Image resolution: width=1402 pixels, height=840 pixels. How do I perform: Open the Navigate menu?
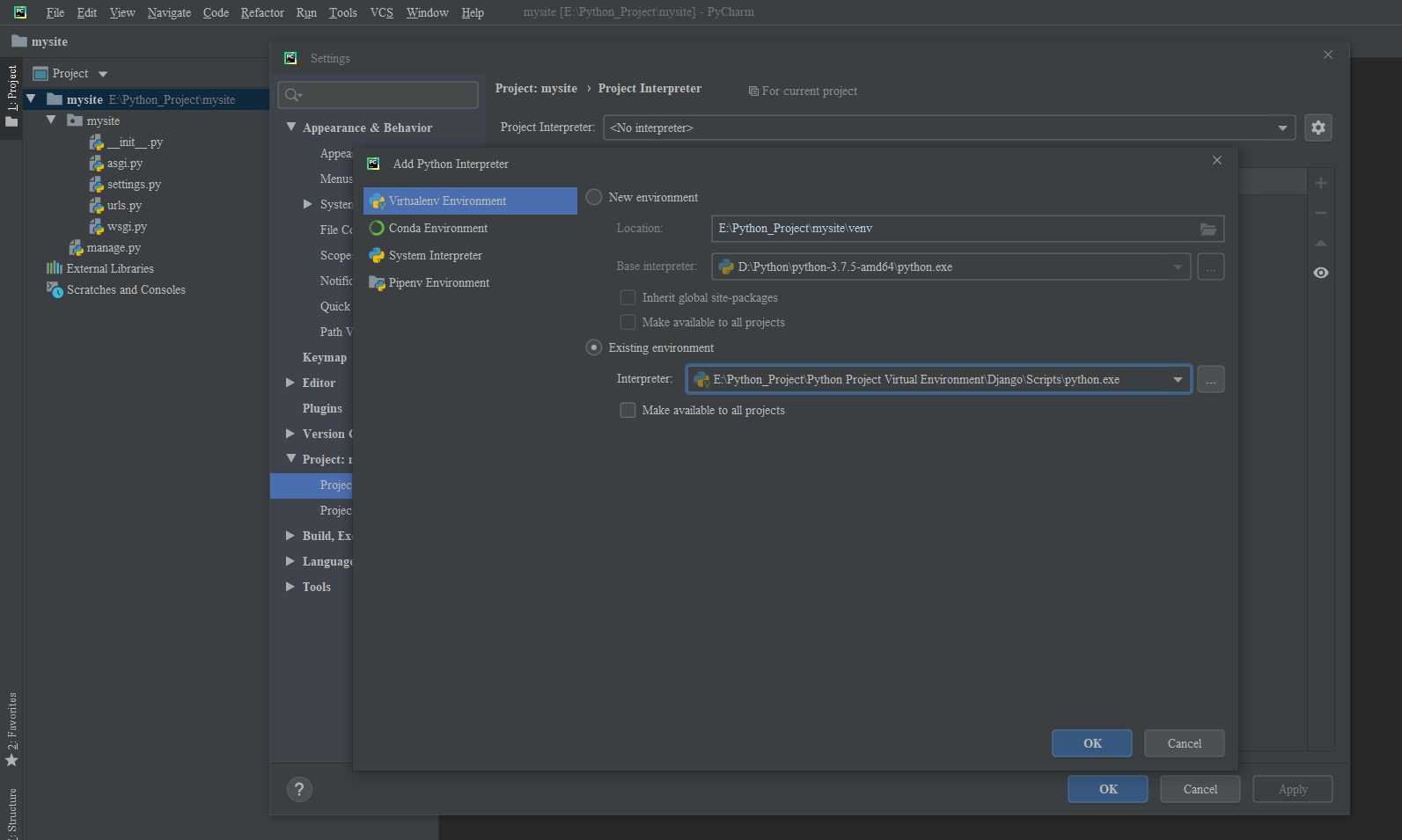(169, 12)
